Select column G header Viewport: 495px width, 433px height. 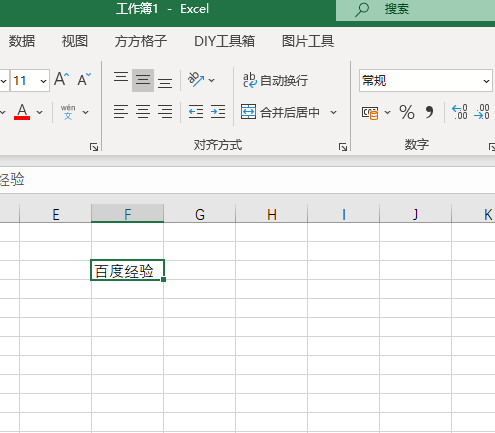[x=200, y=214]
